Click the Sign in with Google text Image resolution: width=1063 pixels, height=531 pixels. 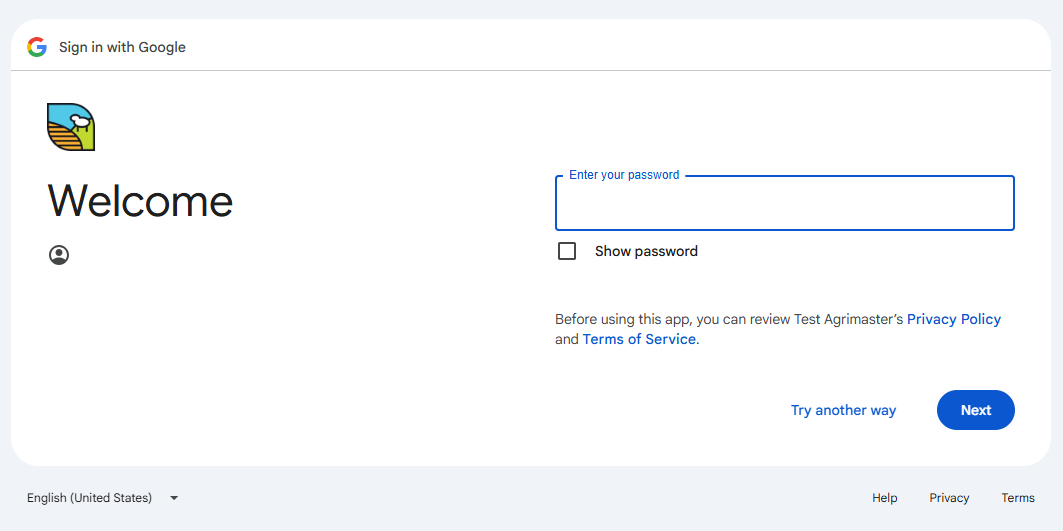click(x=122, y=47)
